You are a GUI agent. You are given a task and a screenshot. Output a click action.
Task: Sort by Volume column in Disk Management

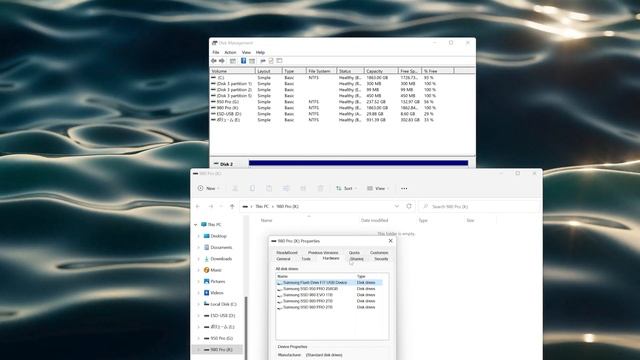click(x=233, y=71)
